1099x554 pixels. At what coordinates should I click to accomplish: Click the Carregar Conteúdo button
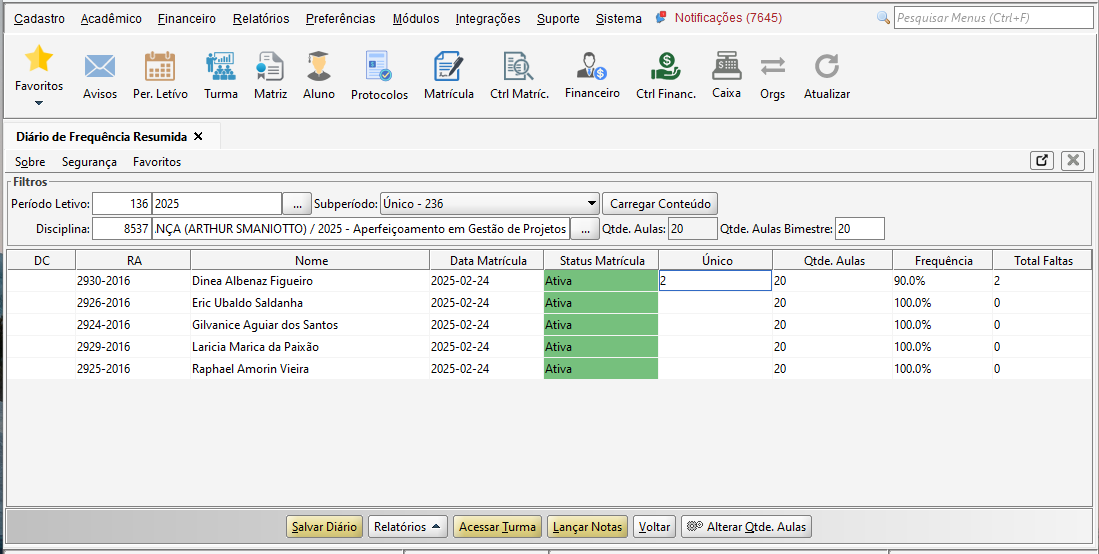[660, 204]
